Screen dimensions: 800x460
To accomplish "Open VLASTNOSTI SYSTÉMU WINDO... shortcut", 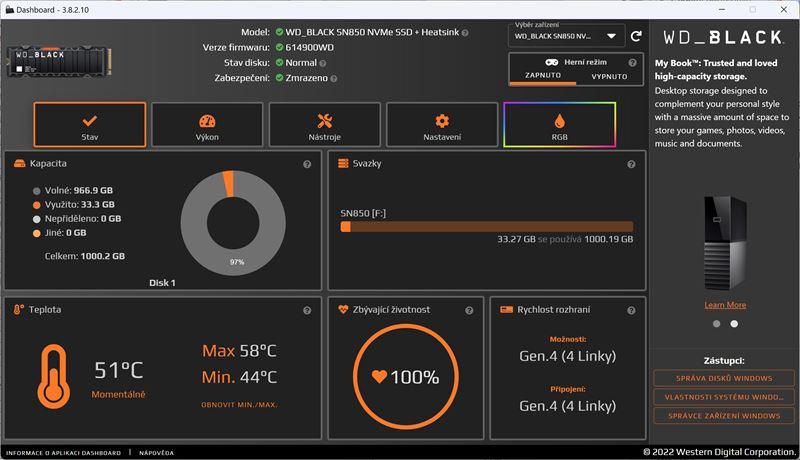I will coord(724,397).
